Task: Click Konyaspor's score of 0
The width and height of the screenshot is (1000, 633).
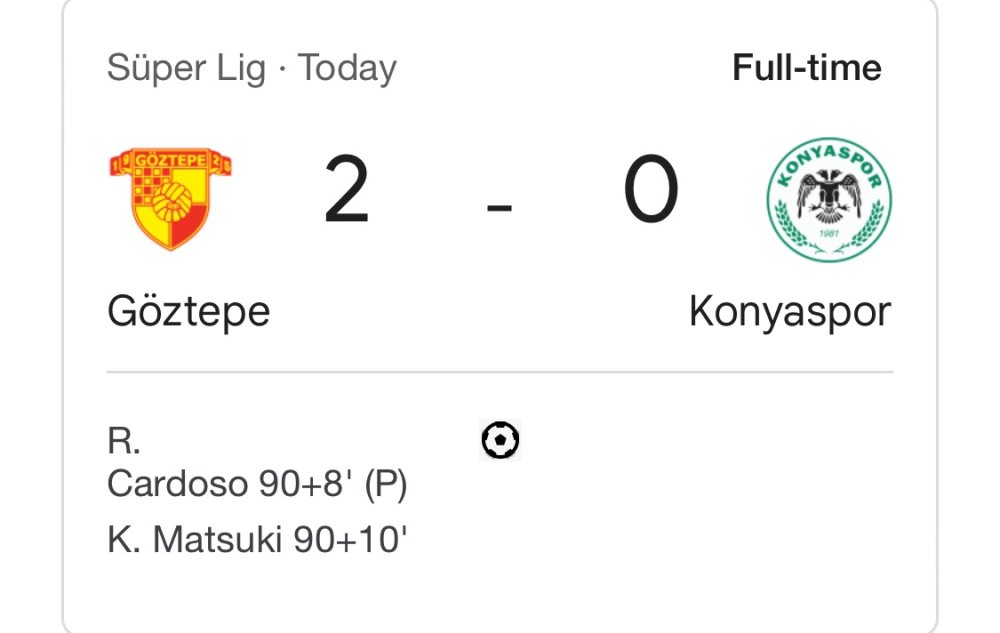Action: point(651,192)
